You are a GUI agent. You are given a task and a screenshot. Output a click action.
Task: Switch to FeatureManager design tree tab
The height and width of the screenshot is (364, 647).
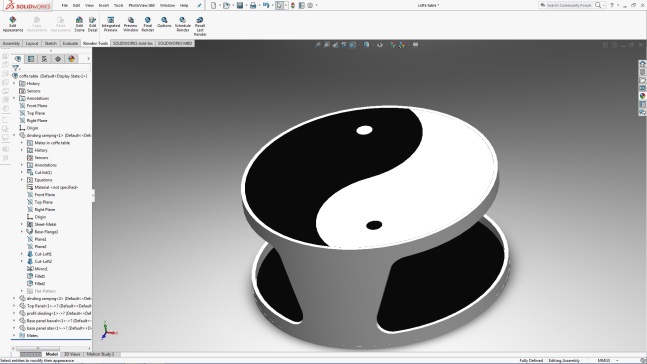(18, 59)
